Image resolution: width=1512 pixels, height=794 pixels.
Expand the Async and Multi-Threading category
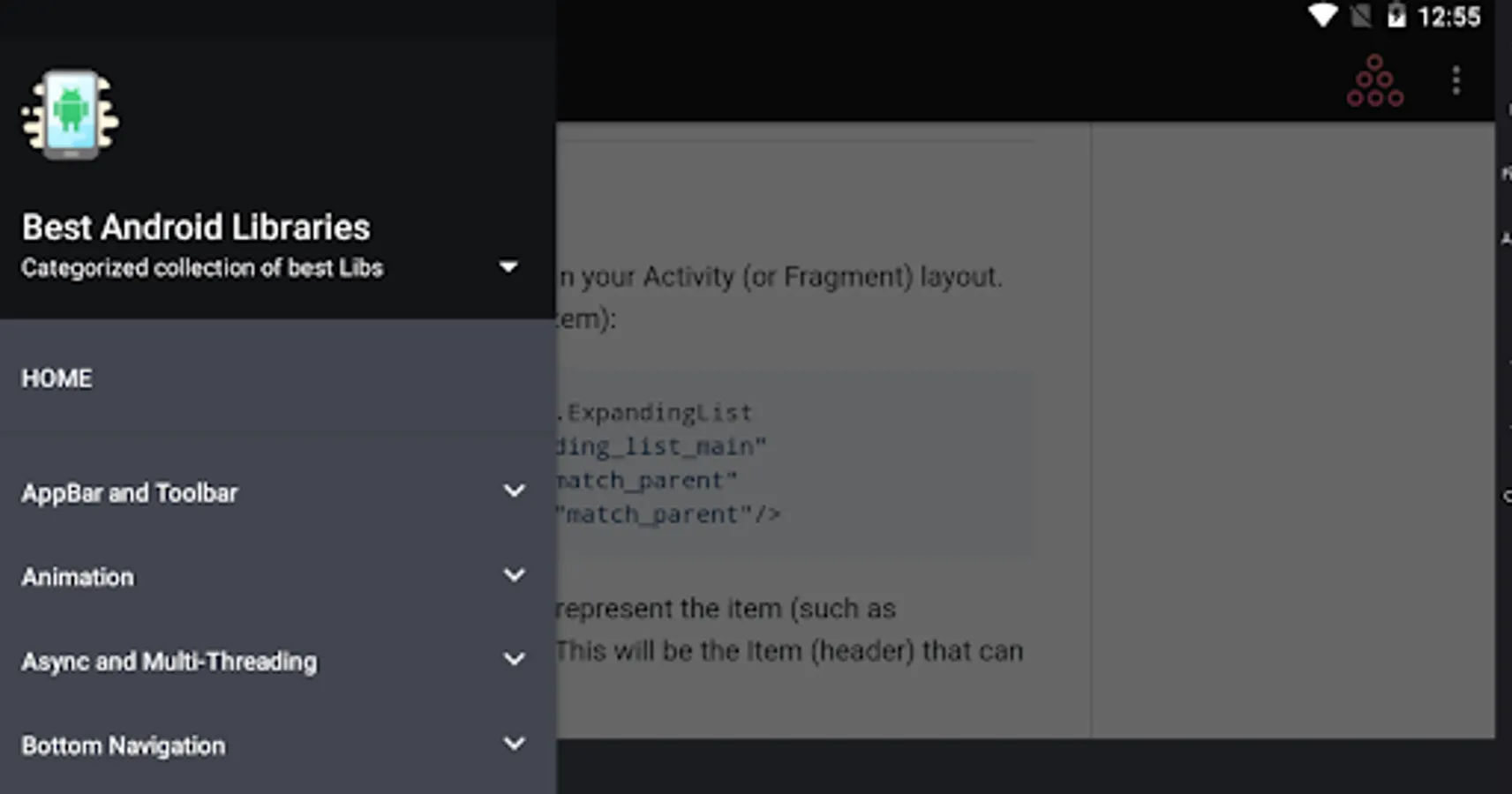coord(515,659)
